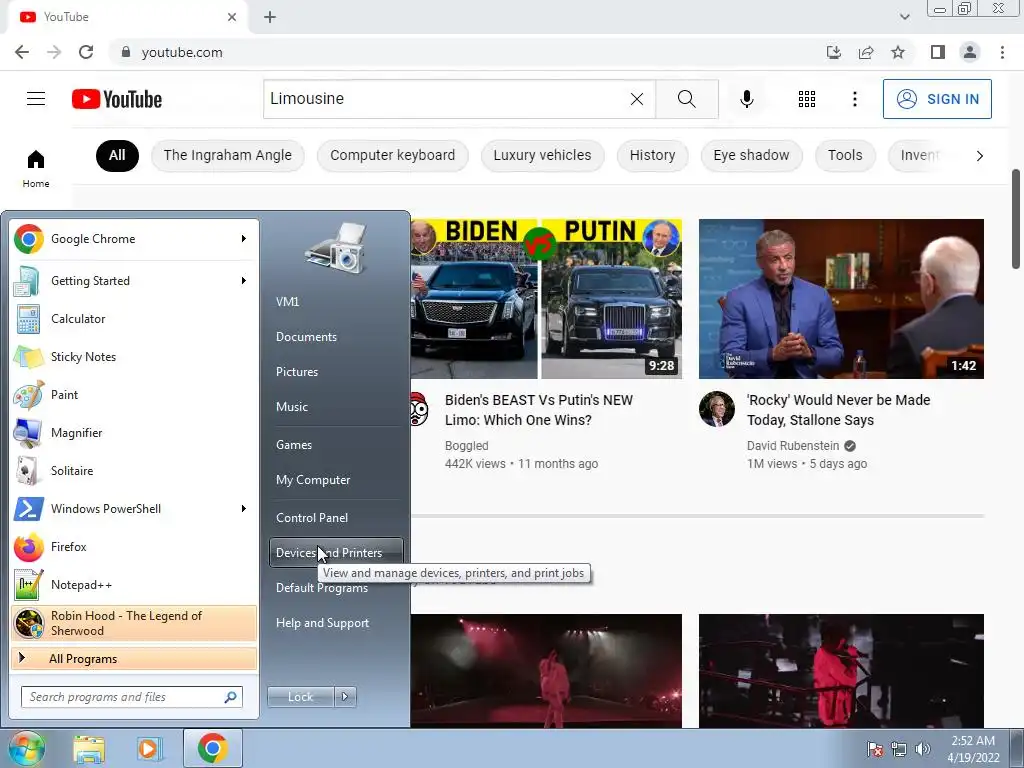1024x768 pixels.
Task: Click the network icon in system tray
Action: [x=899, y=749]
